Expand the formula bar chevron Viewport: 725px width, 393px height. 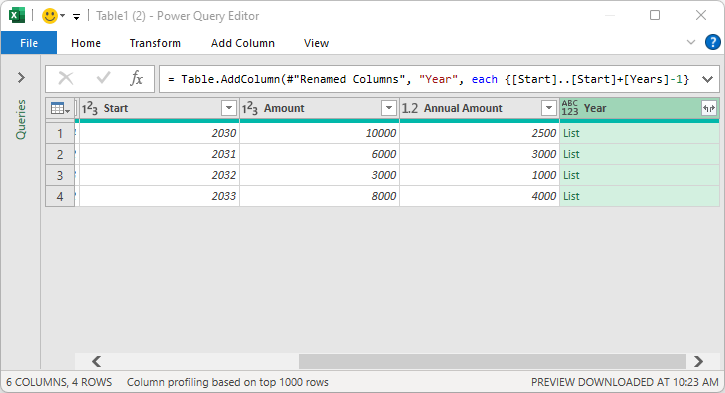[x=707, y=79]
